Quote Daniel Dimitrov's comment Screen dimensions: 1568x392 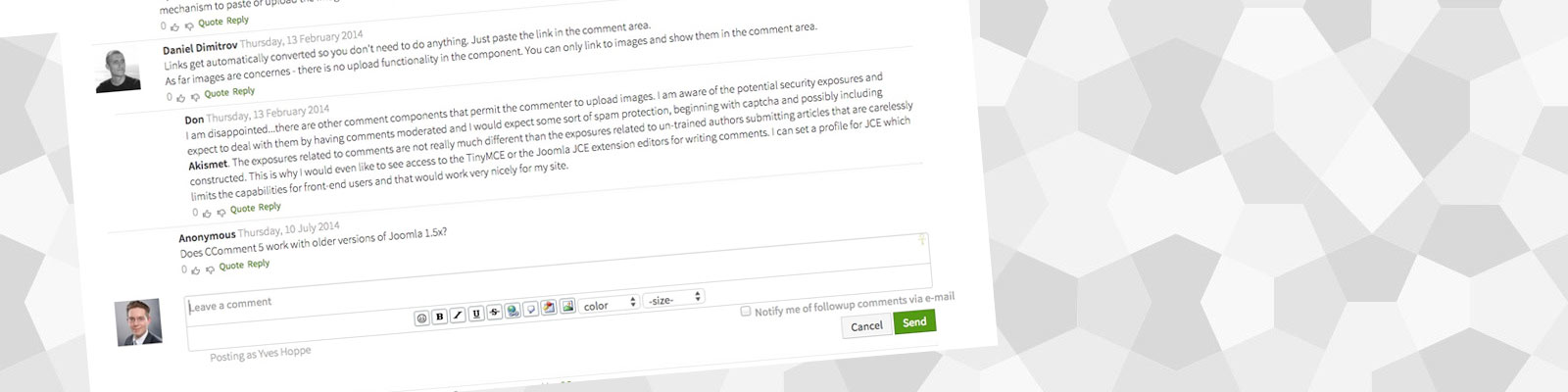pyautogui.click(x=217, y=93)
